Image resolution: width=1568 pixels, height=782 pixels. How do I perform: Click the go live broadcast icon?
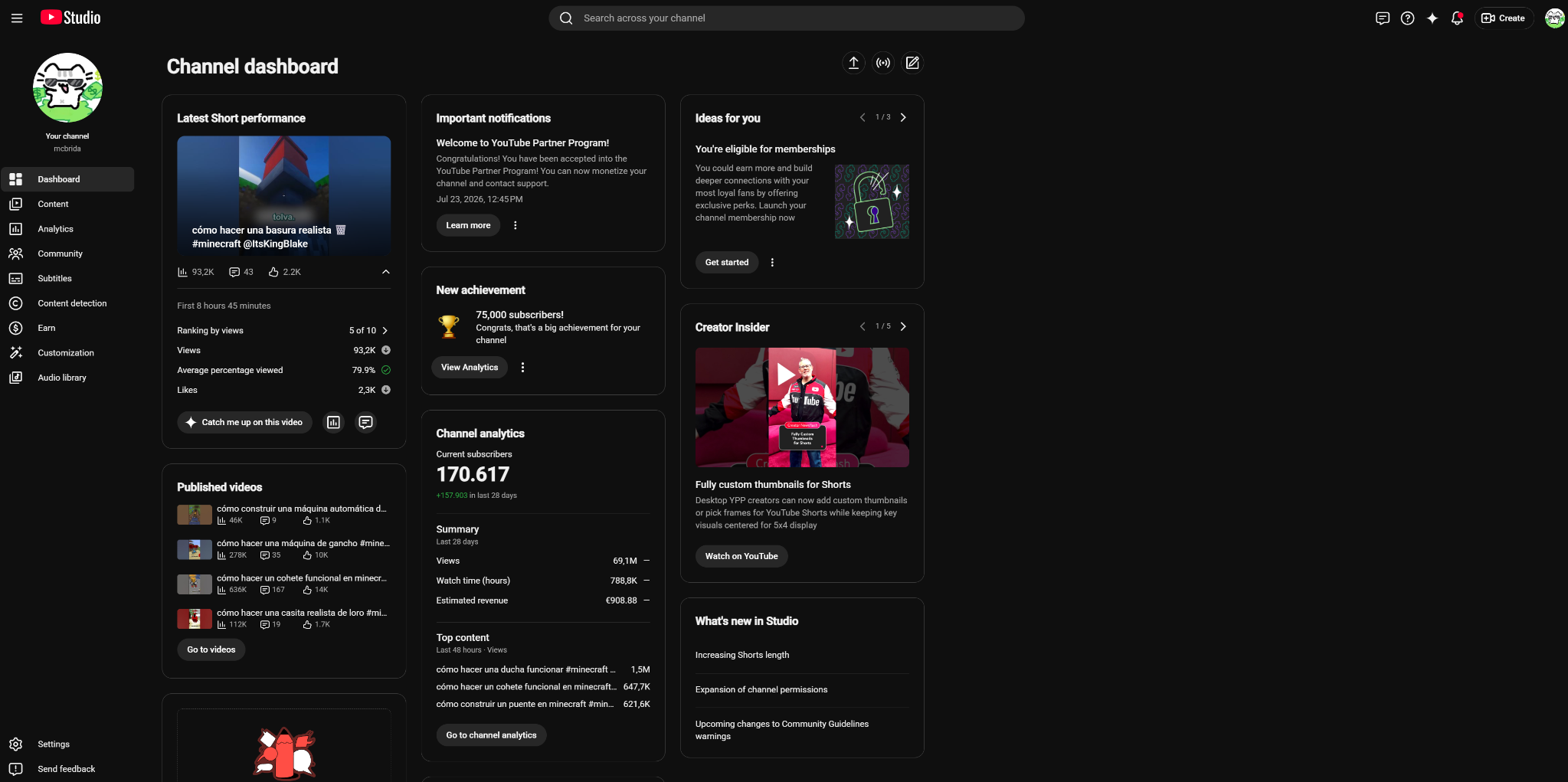coord(883,63)
